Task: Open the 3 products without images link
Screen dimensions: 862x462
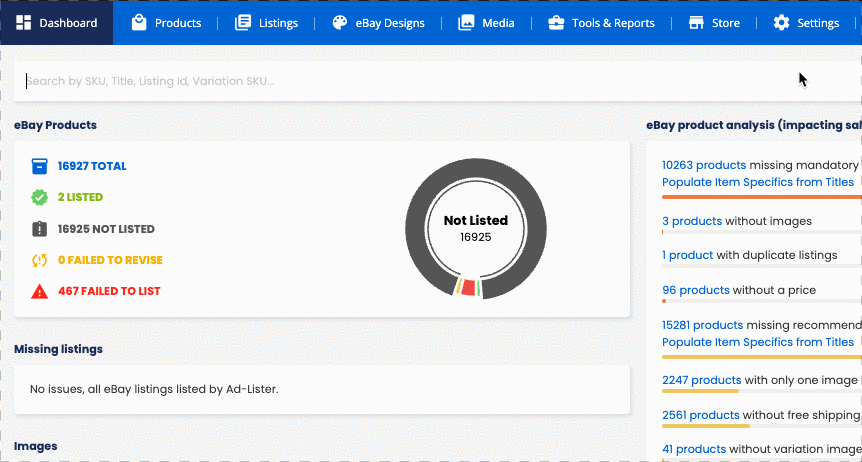Action: pyautogui.click(x=692, y=221)
